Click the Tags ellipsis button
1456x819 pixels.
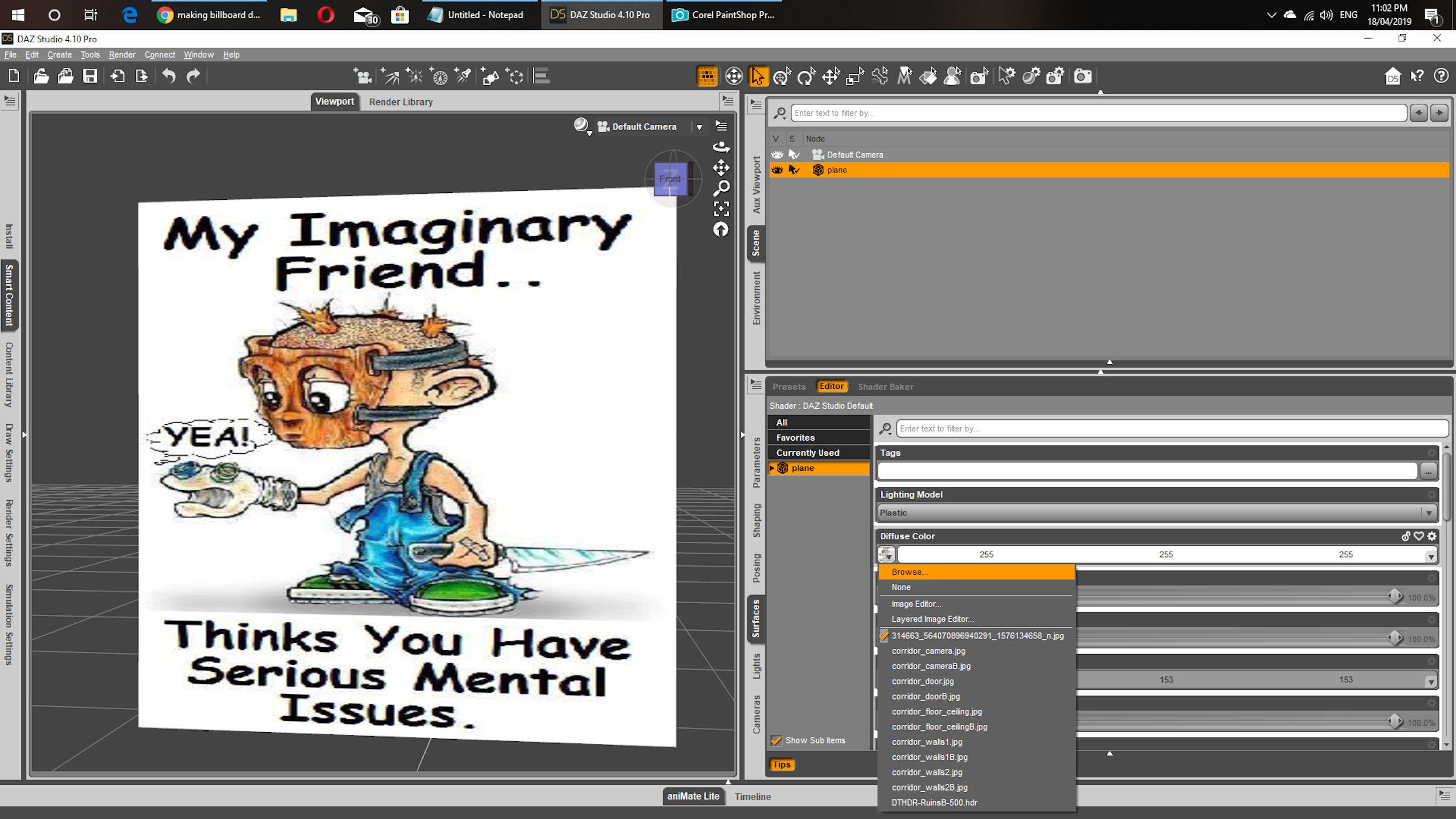(1428, 471)
